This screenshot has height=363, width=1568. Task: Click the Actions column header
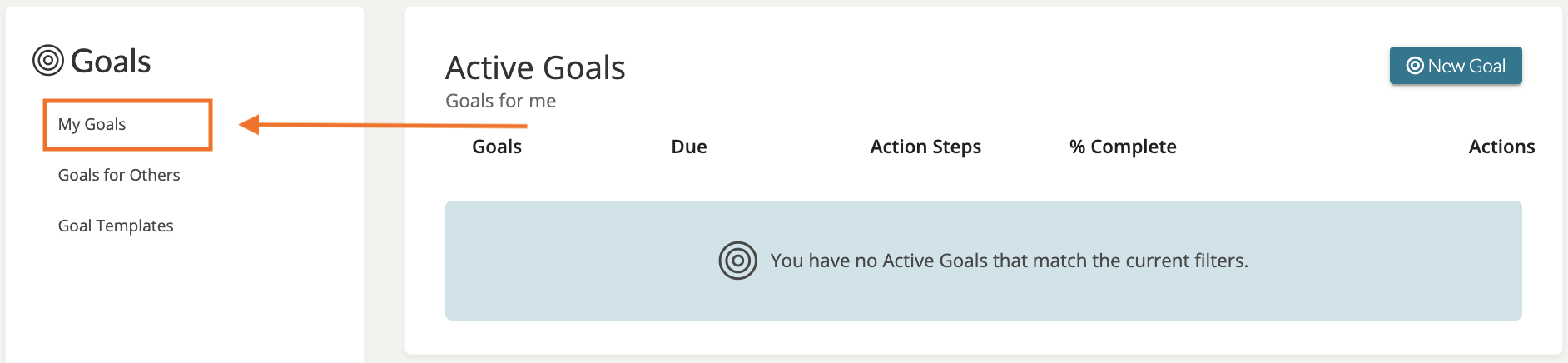[1501, 147]
